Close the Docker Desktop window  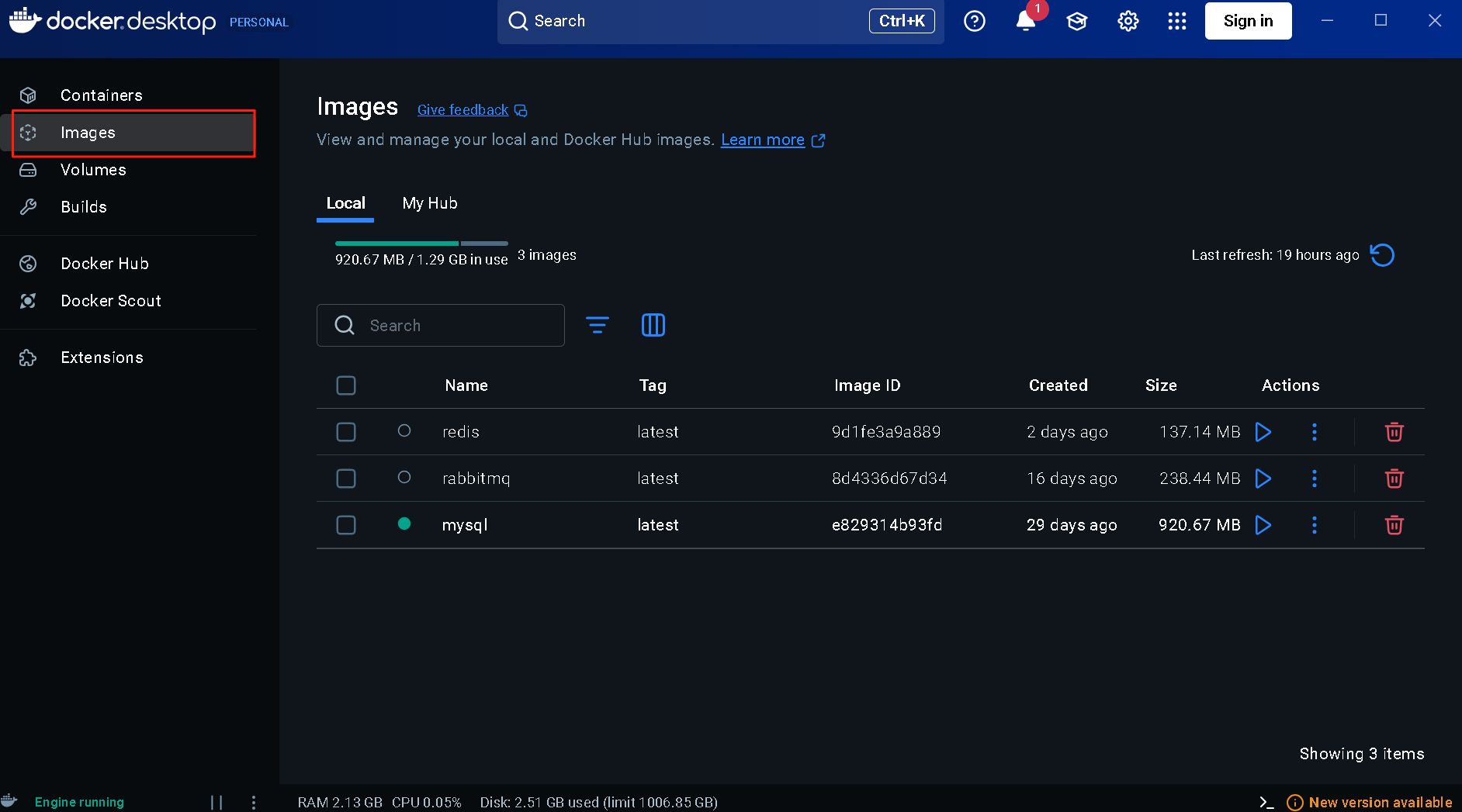click(1435, 20)
